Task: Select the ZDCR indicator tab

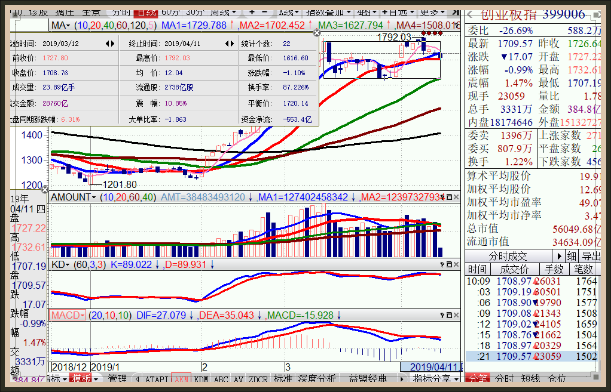Action: point(258,378)
